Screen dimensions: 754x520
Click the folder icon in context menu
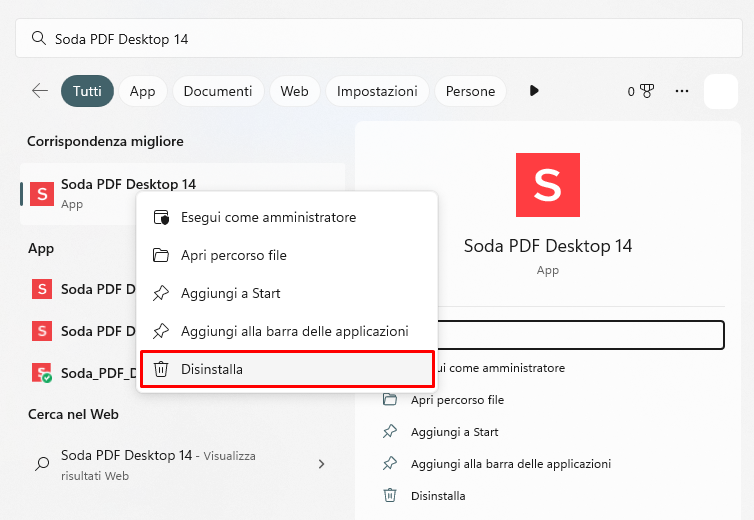coord(161,255)
